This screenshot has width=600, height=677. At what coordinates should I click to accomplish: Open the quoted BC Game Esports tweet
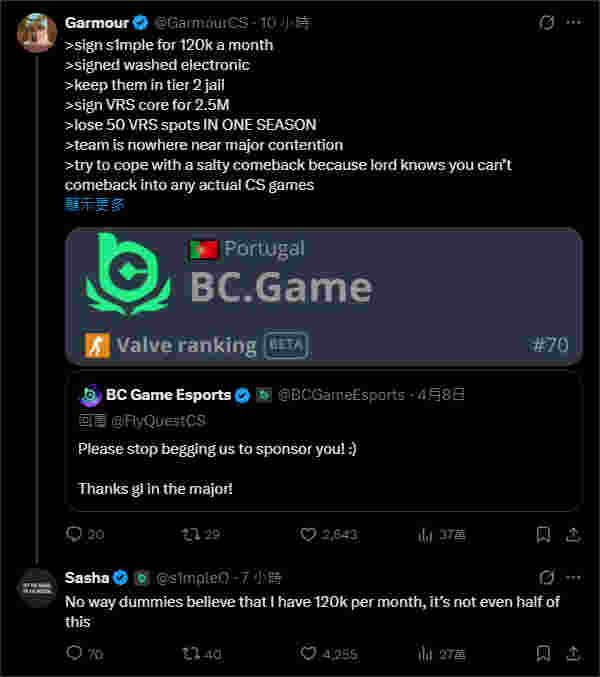(324, 442)
